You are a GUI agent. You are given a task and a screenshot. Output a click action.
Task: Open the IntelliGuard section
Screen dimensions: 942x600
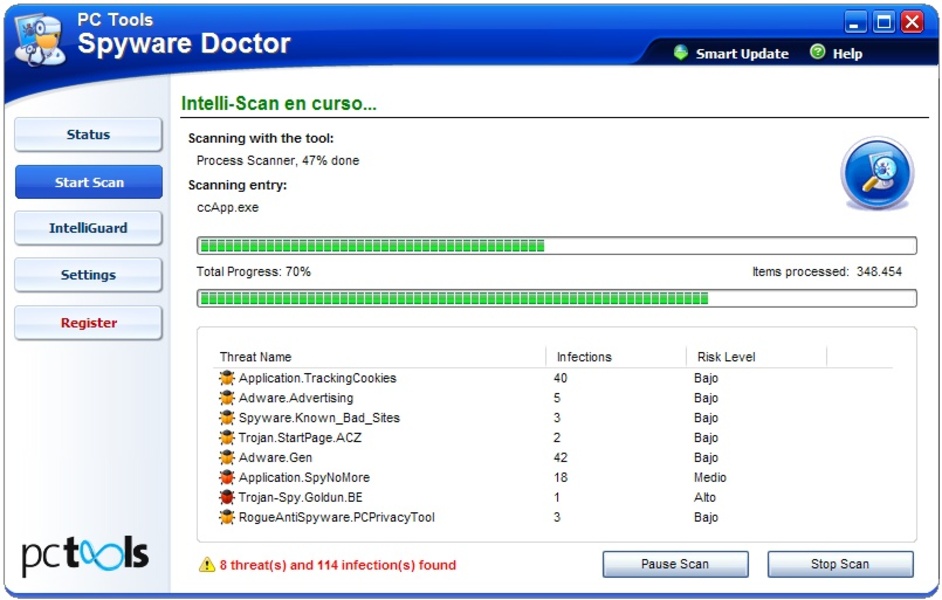point(88,228)
